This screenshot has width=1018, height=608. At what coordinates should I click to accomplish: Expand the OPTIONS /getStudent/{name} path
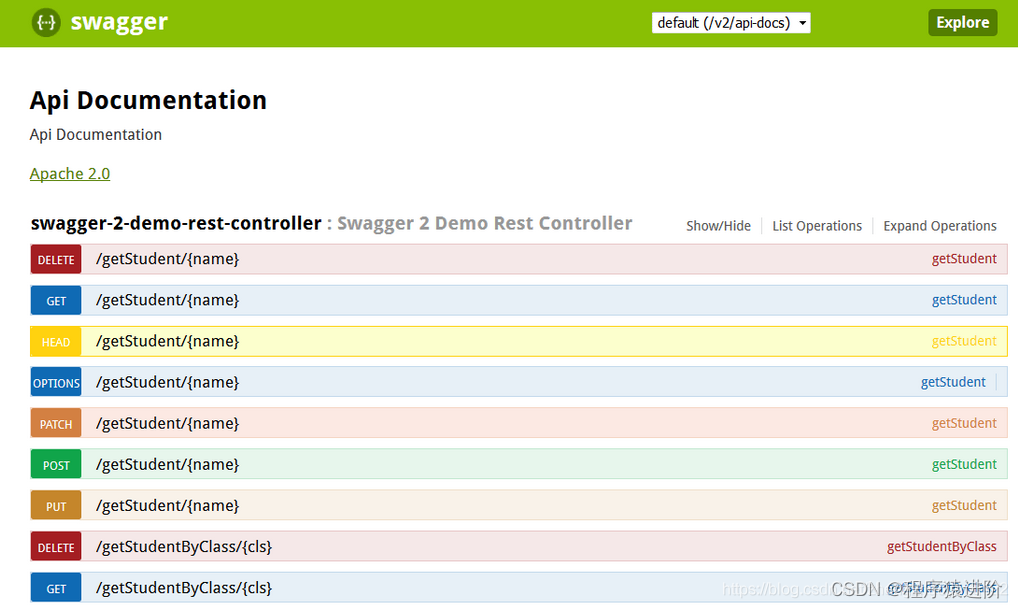[168, 383]
